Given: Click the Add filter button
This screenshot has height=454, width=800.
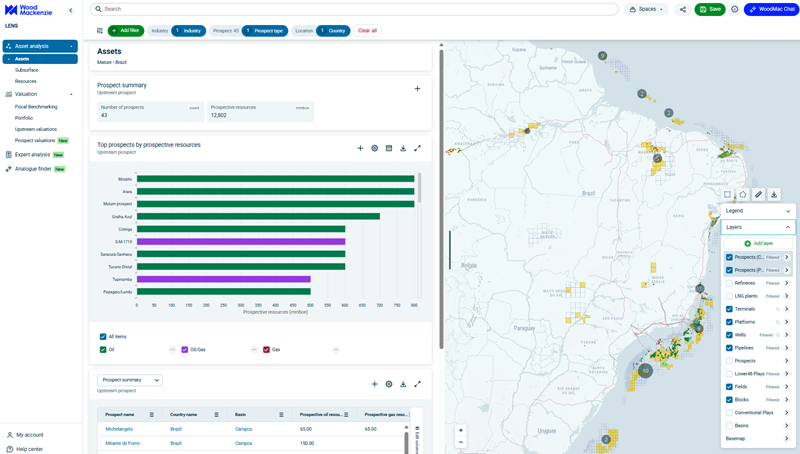Looking at the screenshot, I should coord(126,31).
